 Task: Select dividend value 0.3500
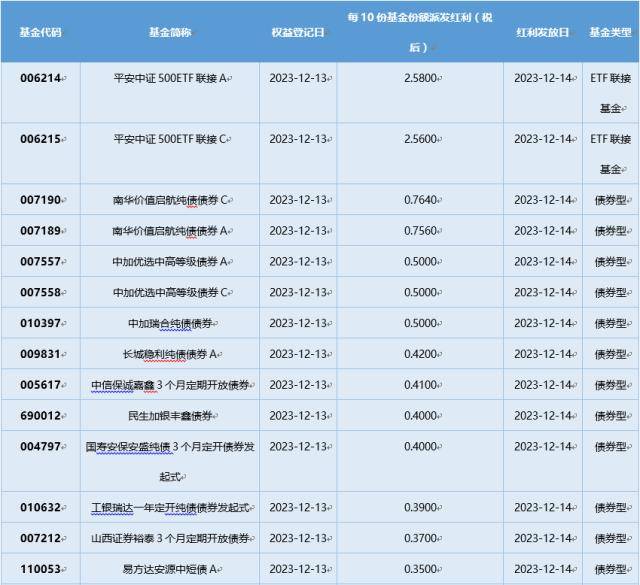click(x=420, y=569)
